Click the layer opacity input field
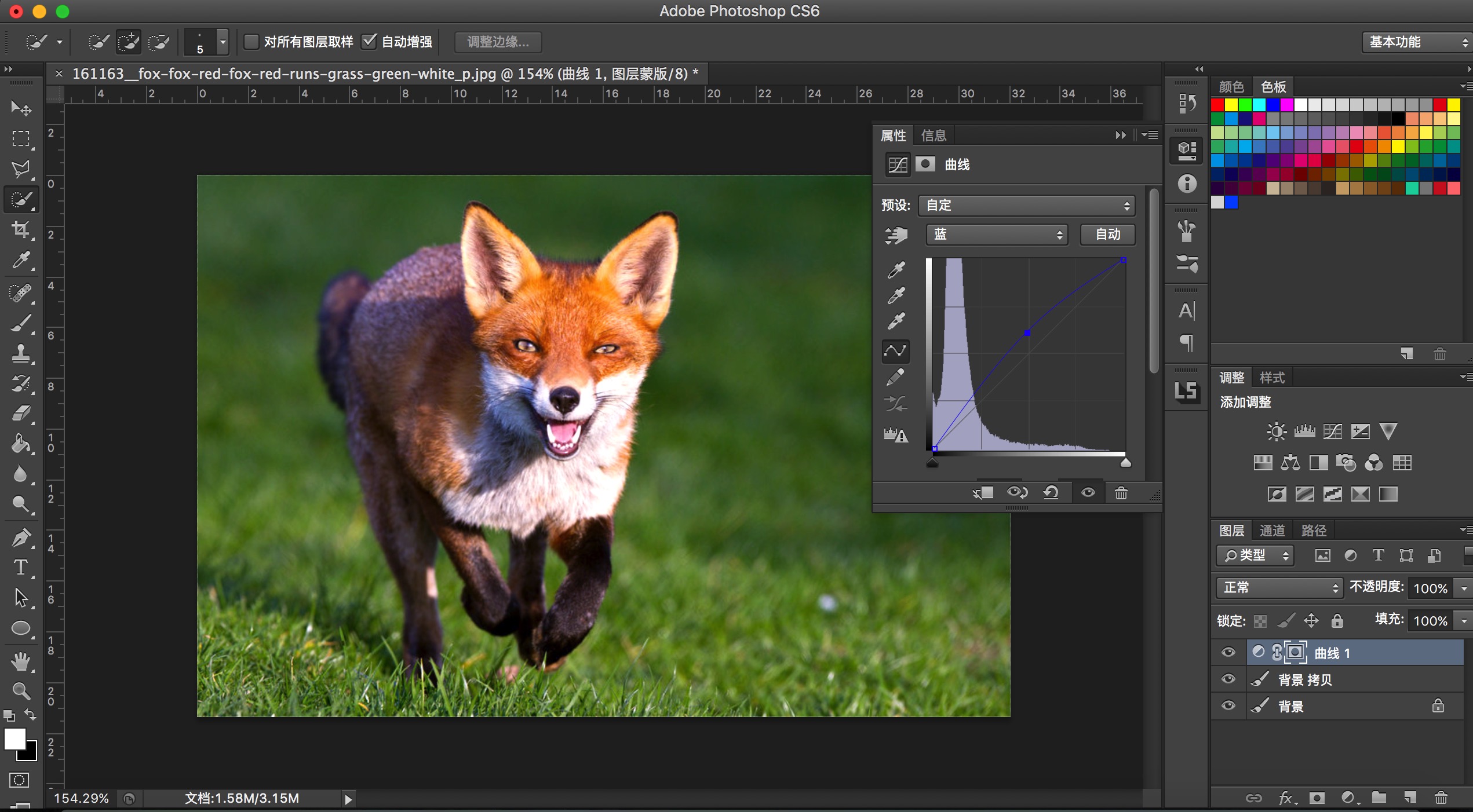The image size is (1473, 812). click(x=1430, y=588)
